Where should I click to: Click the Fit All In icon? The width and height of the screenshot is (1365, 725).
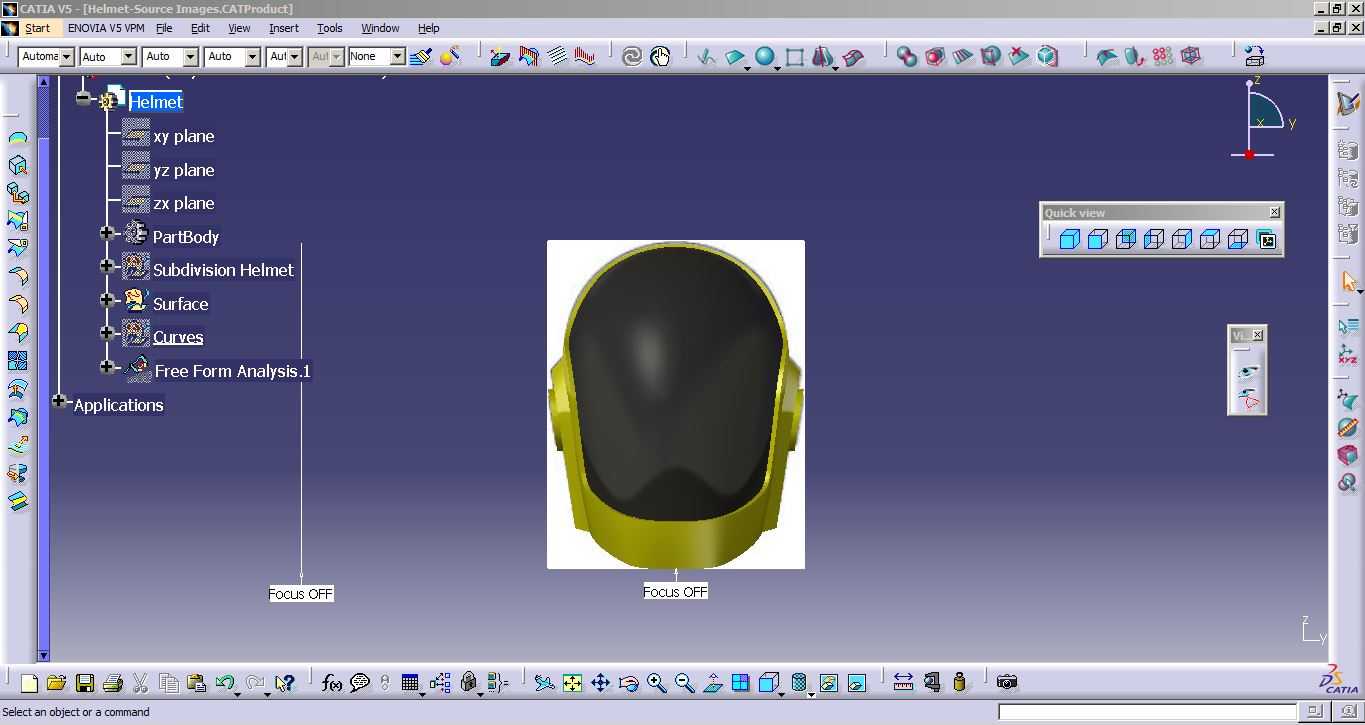[x=572, y=683]
